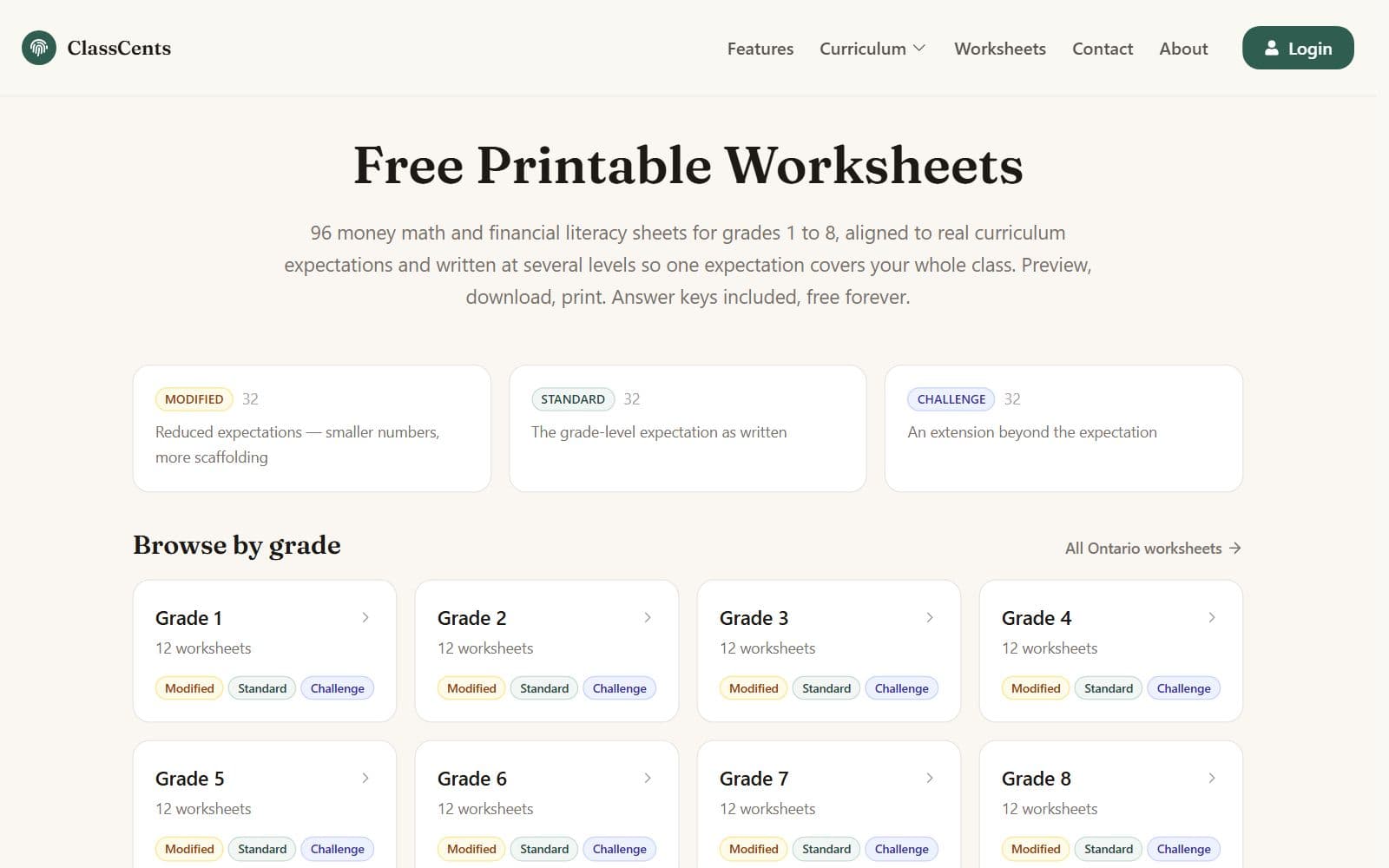
Task: Click the Free Printable Worksheets heading
Action: [688, 165]
